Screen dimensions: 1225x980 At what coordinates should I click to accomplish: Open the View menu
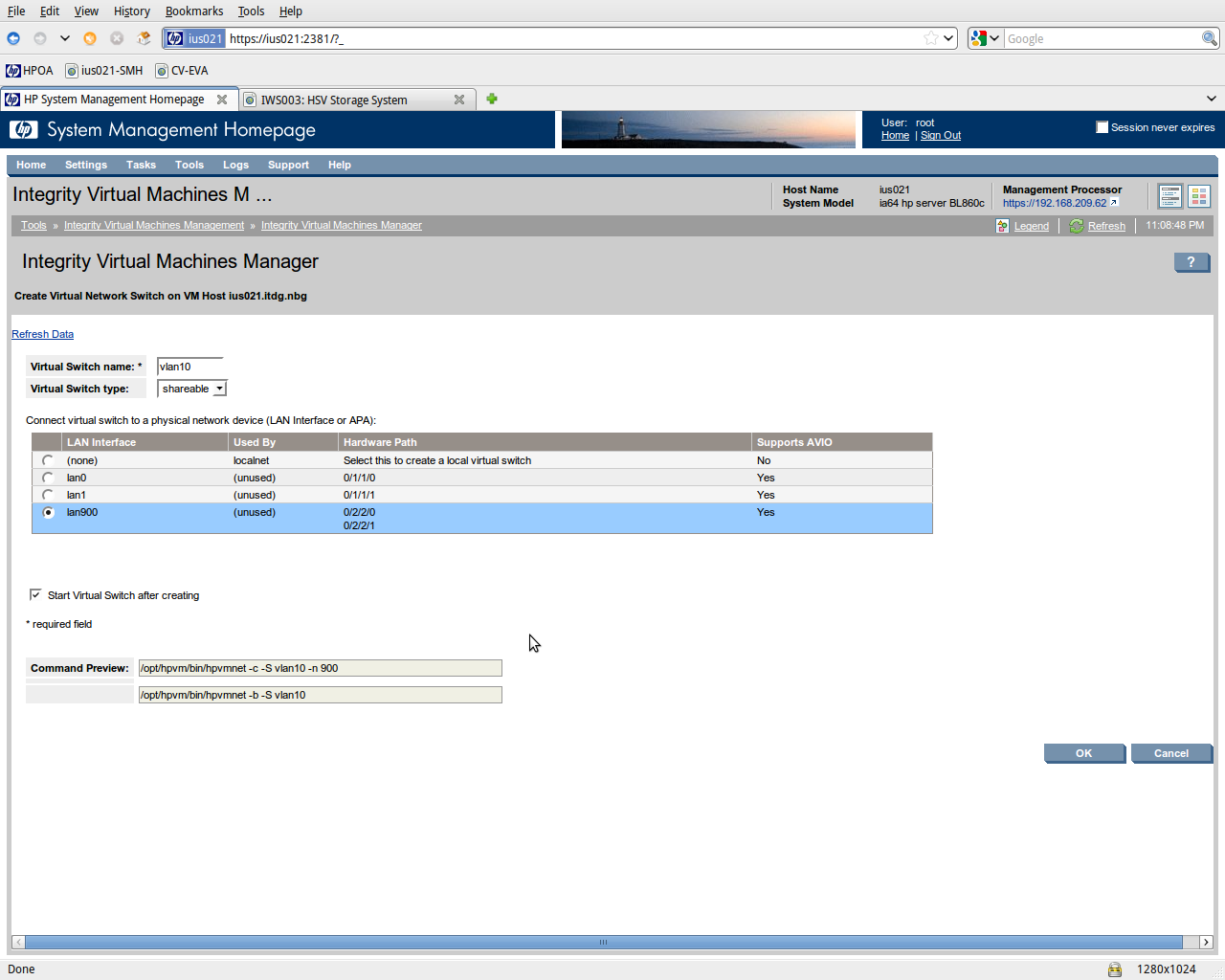pyautogui.click(x=86, y=11)
